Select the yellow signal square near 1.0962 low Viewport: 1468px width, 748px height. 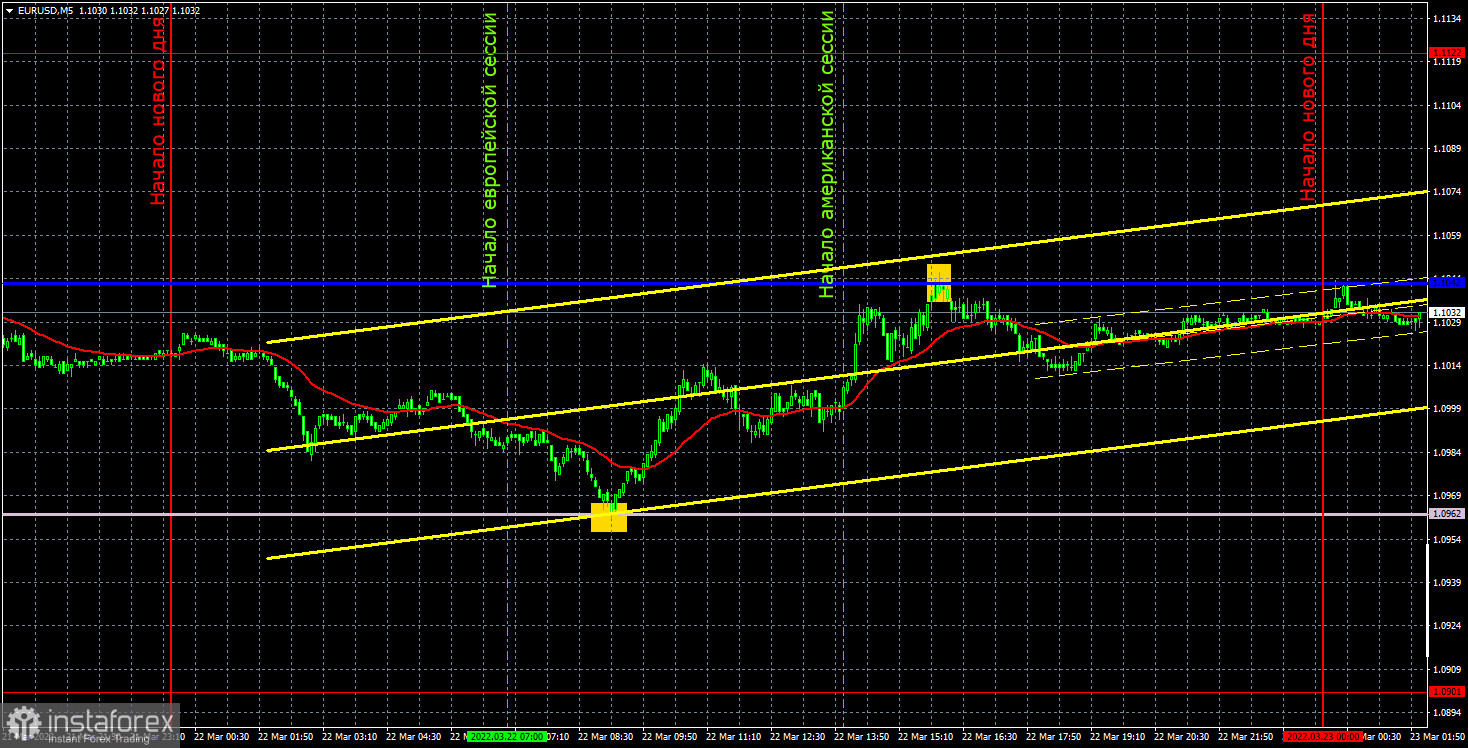(609, 517)
